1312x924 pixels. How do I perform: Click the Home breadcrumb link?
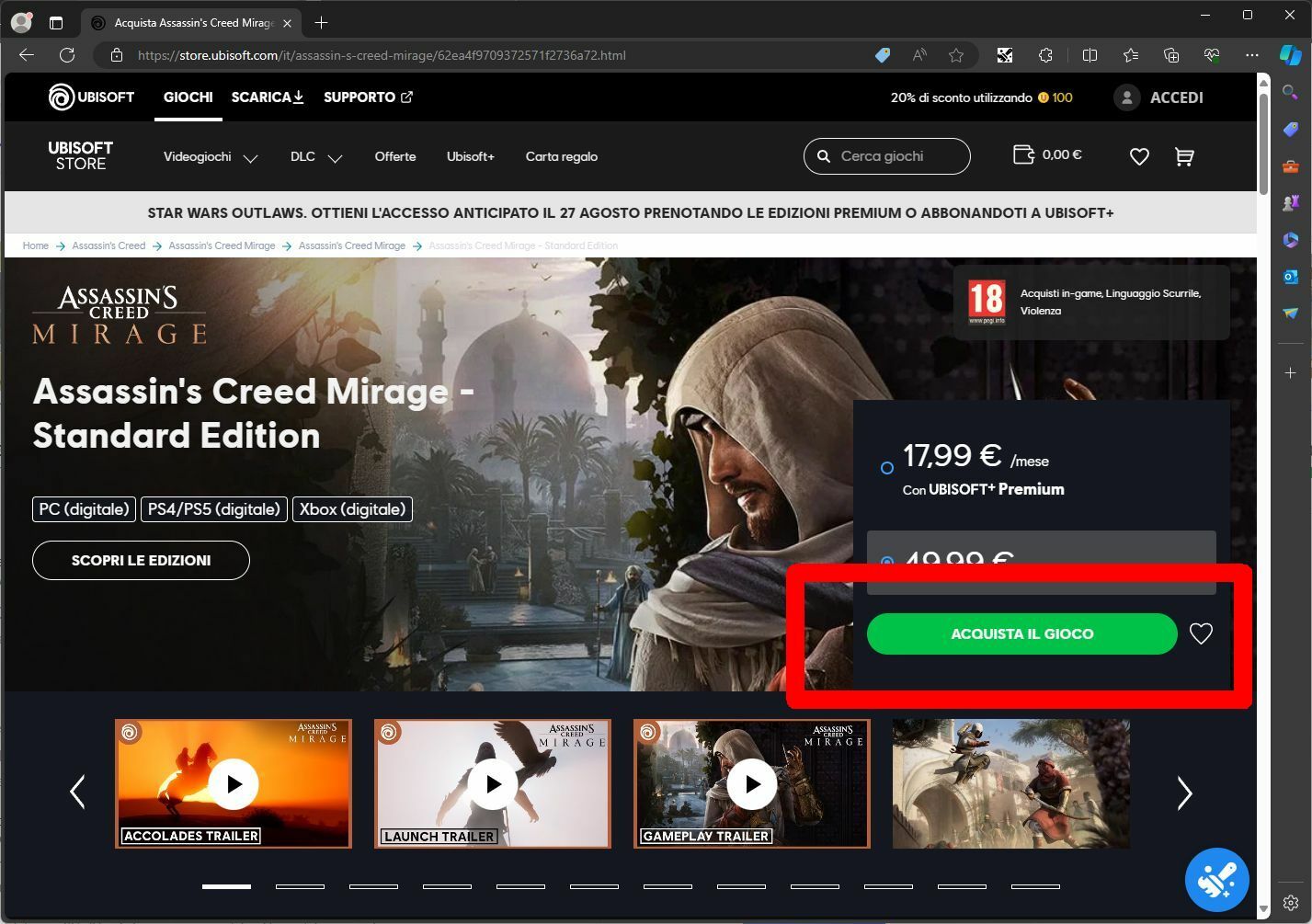[36, 245]
